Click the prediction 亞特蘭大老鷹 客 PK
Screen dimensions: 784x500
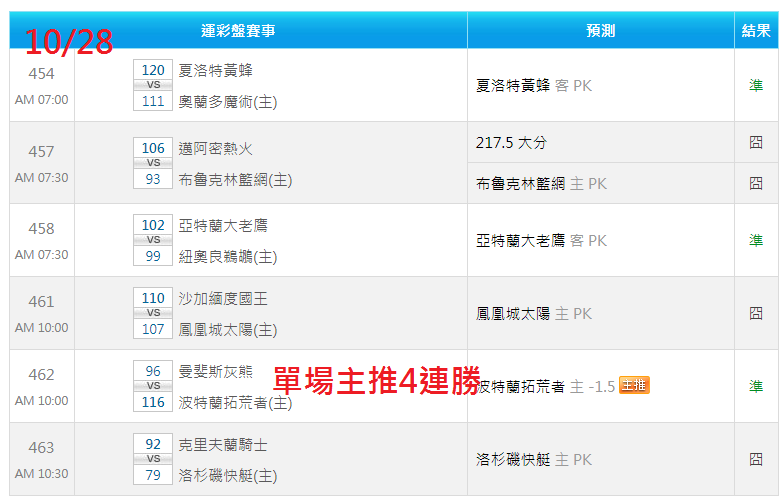click(x=541, y=241)
